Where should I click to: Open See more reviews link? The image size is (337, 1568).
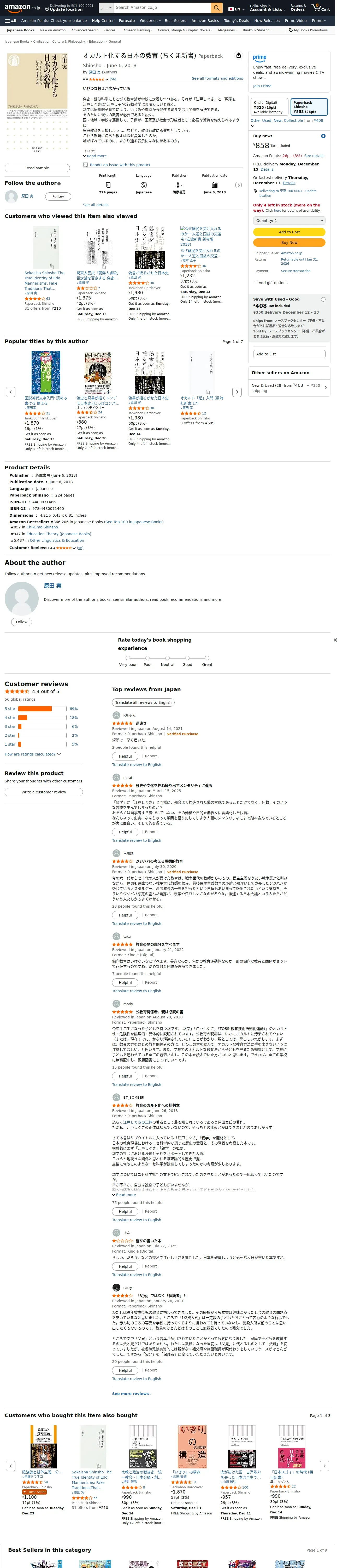[x=131, y=1393]
